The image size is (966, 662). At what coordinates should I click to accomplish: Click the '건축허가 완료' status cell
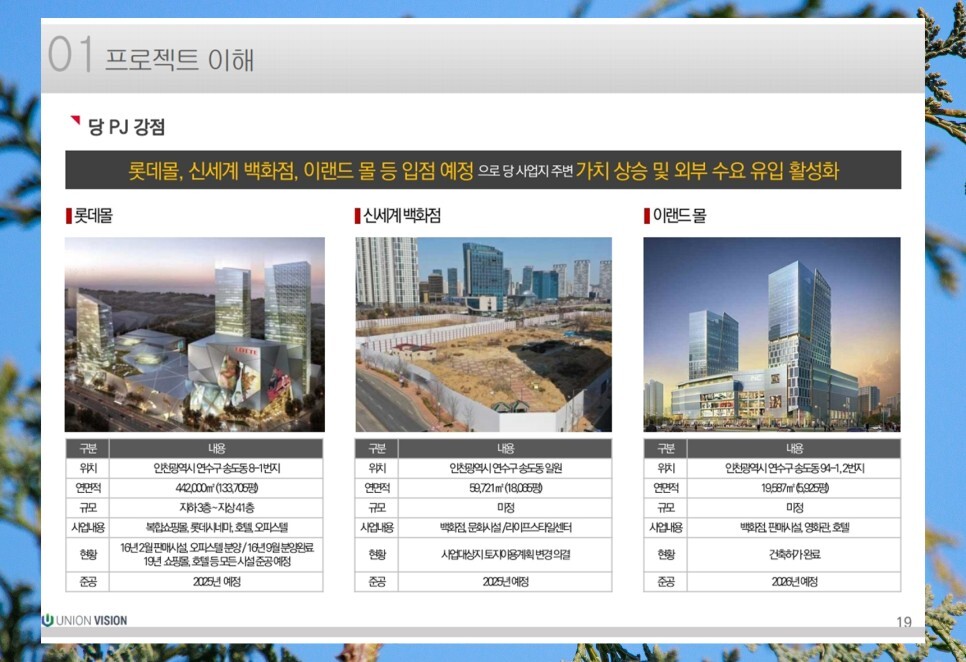coord(794,555)
